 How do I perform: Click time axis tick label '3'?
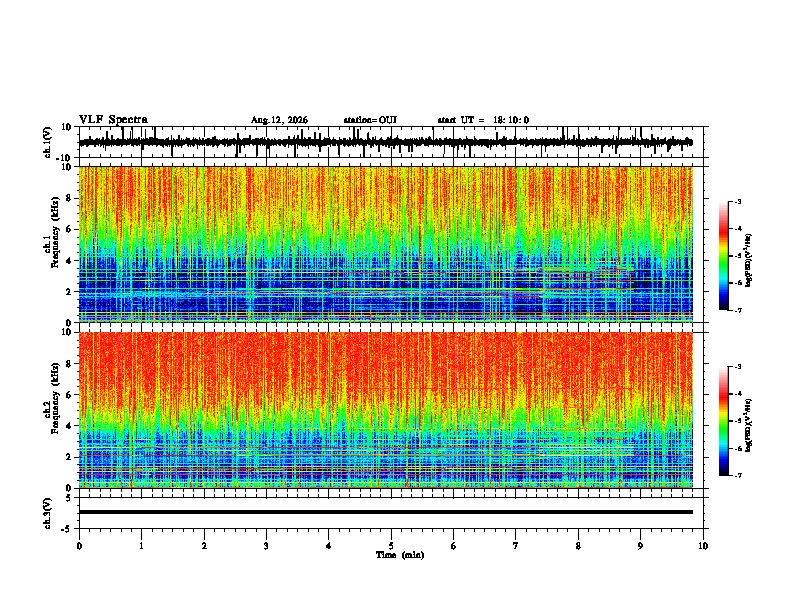click(x=266, y=546)
